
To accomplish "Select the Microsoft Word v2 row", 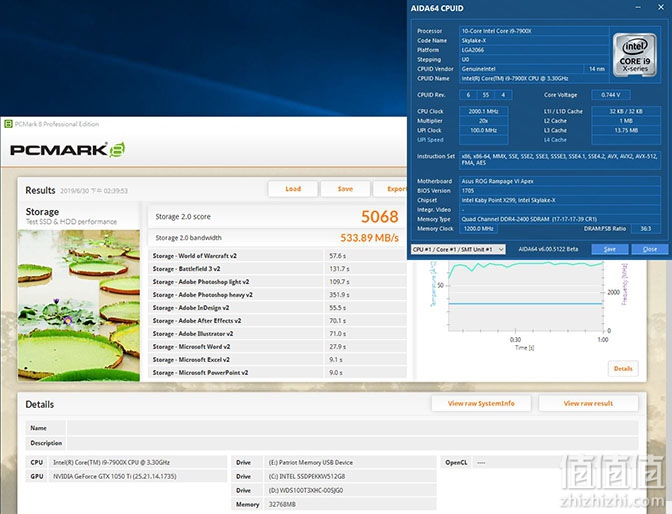I will click(277, 346).
